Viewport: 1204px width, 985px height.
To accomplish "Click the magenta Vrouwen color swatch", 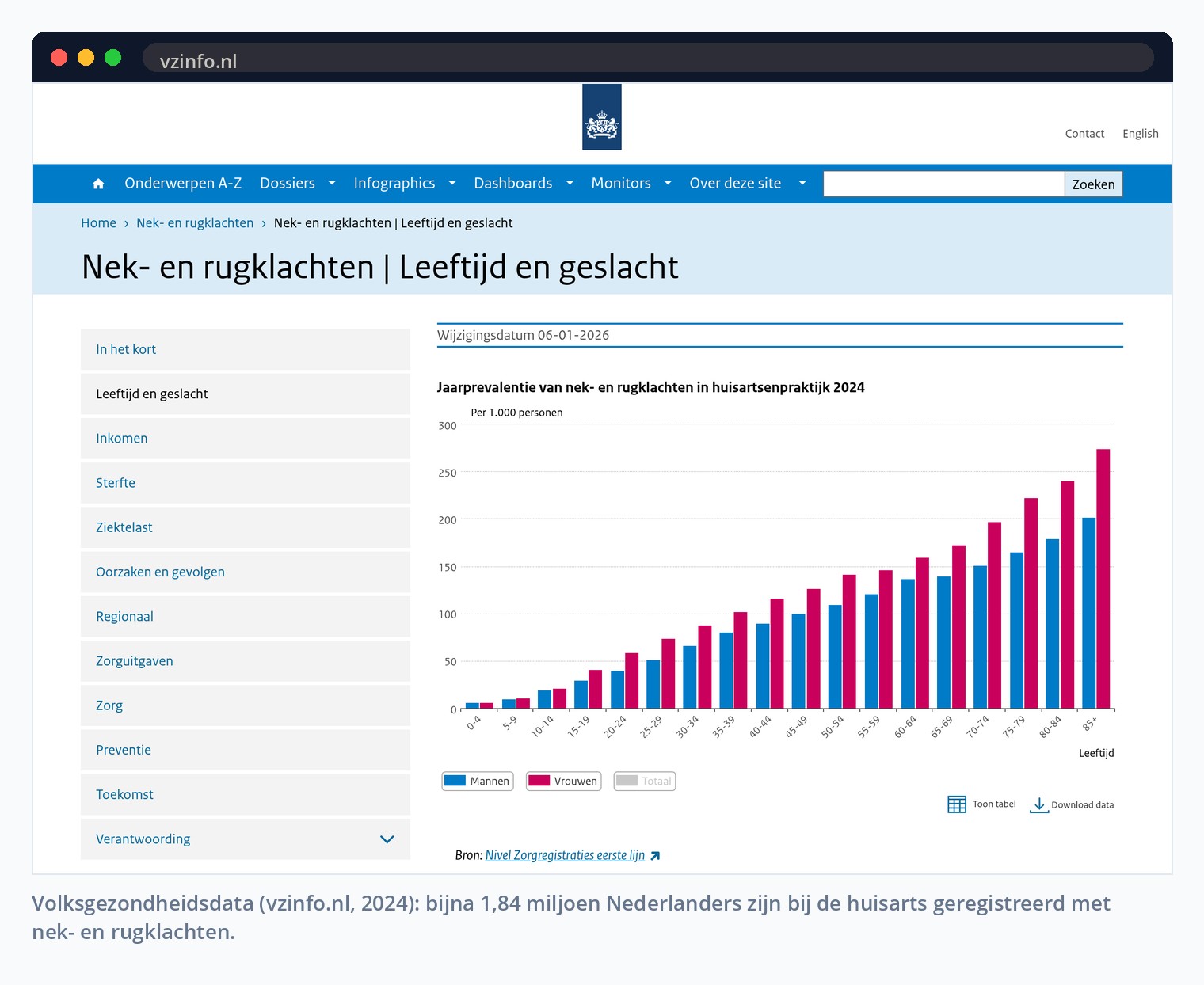I will [539, 781].
